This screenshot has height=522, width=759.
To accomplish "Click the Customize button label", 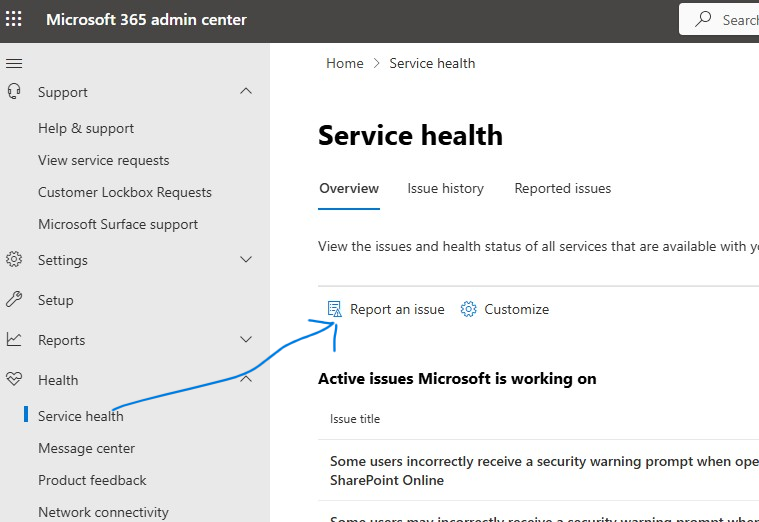I will 516,309.
